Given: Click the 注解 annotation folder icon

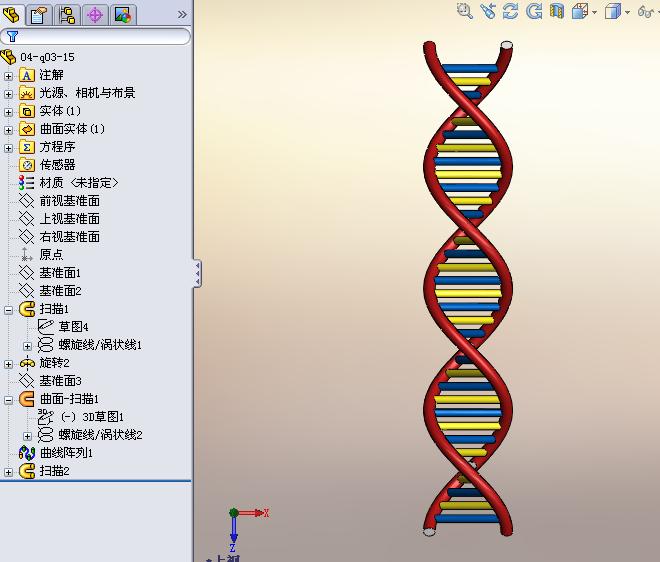Looking at the screenshot, I should [x=27, y=75].
